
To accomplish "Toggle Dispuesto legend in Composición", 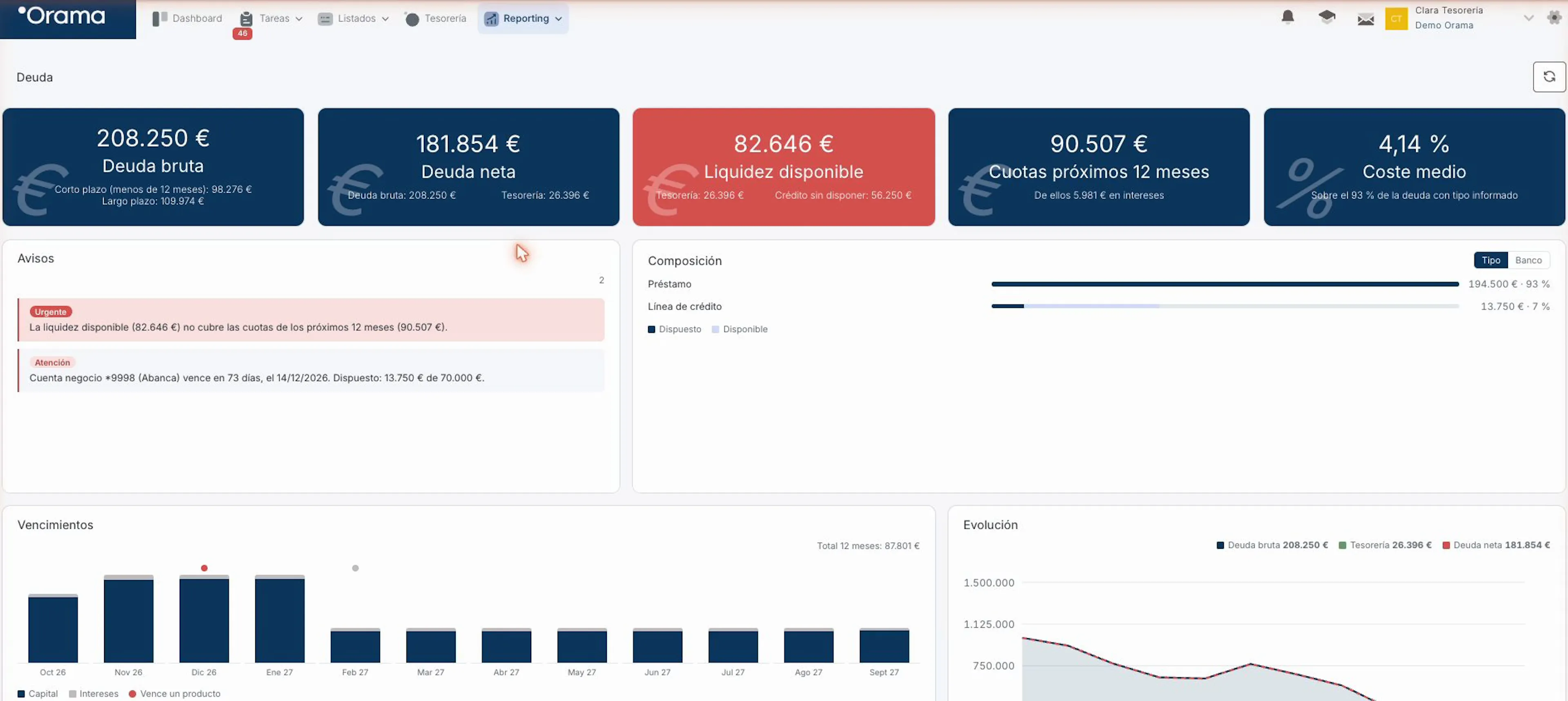I will point(674,329).
